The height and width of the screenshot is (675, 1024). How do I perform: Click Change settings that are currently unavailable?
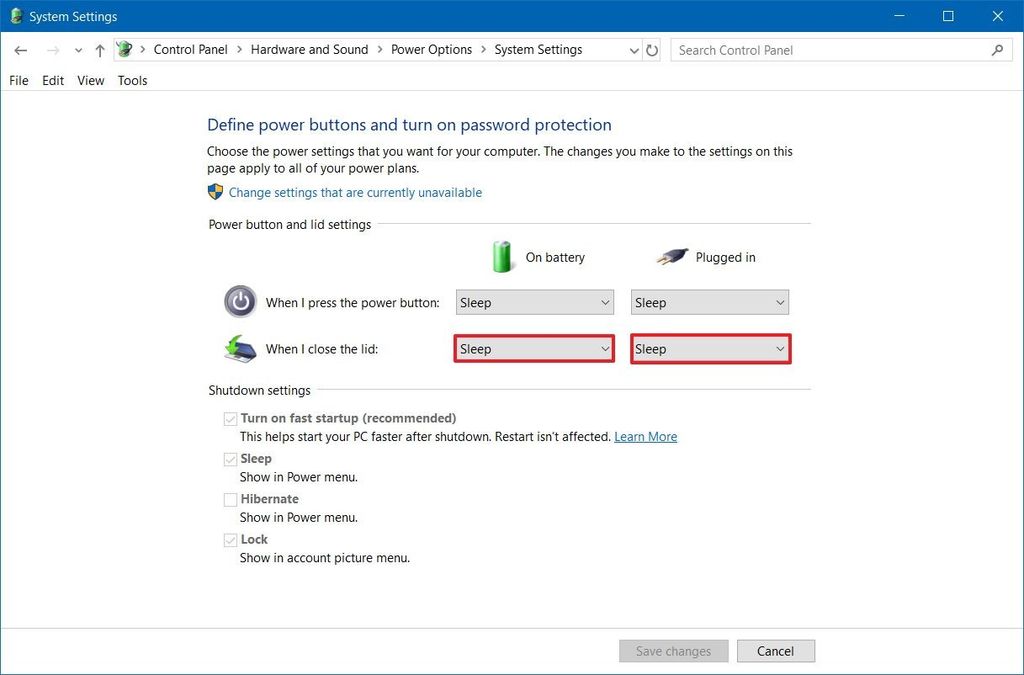coord(355,191)
